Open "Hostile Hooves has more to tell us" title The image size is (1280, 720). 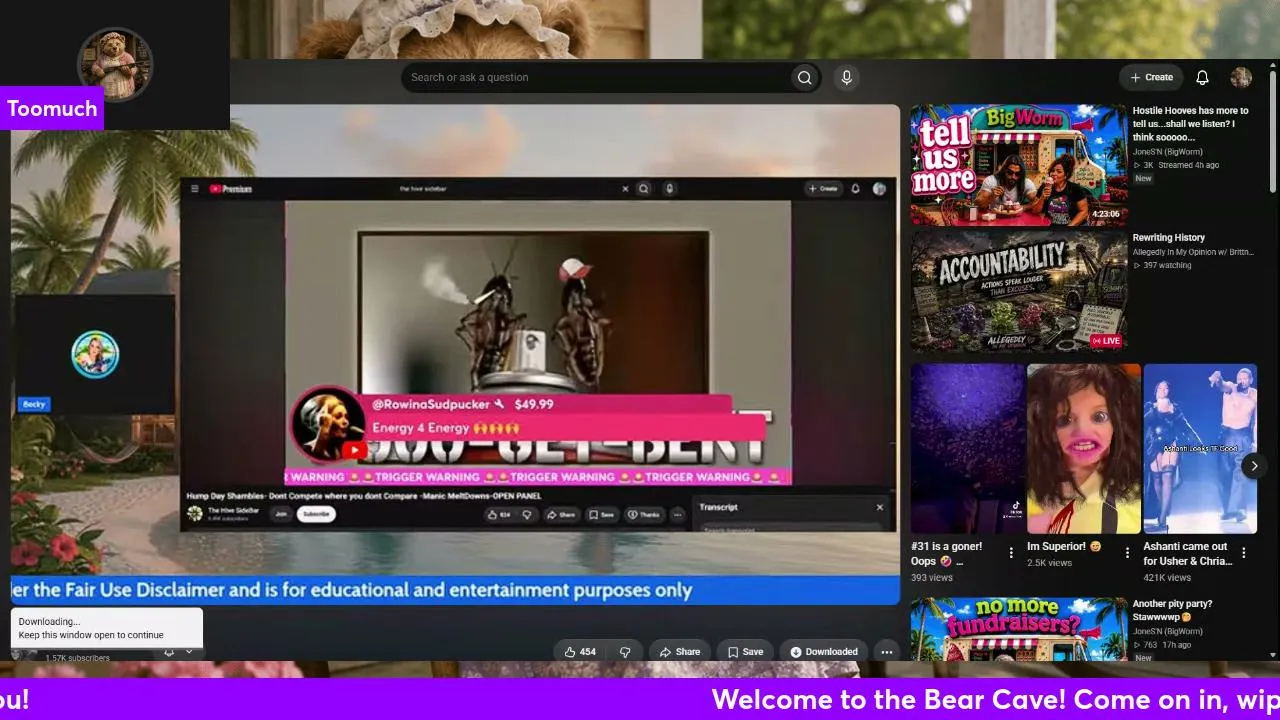1191,124
